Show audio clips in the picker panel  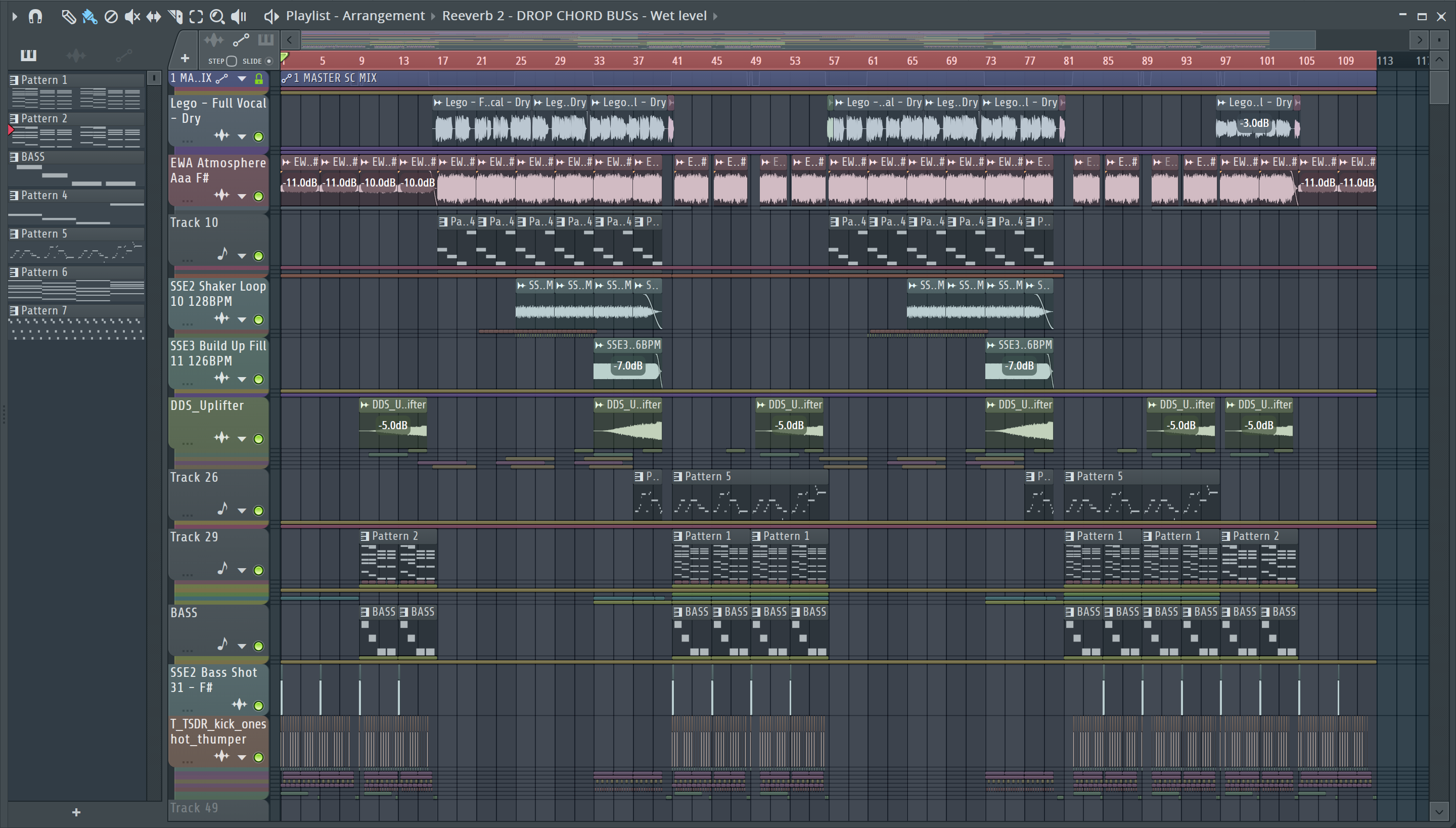click(76, 55)
